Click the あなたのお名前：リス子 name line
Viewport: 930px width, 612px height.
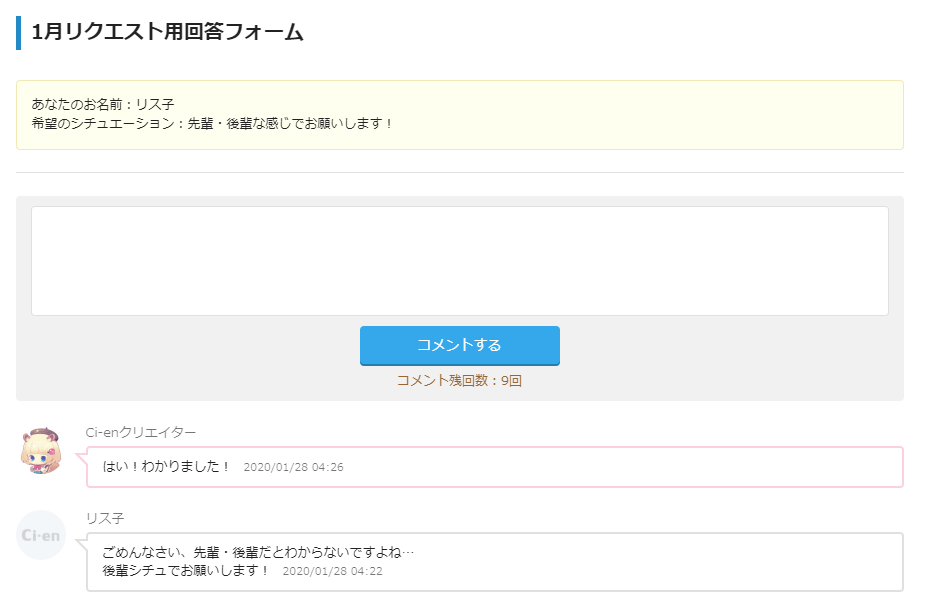pos(103,104)
